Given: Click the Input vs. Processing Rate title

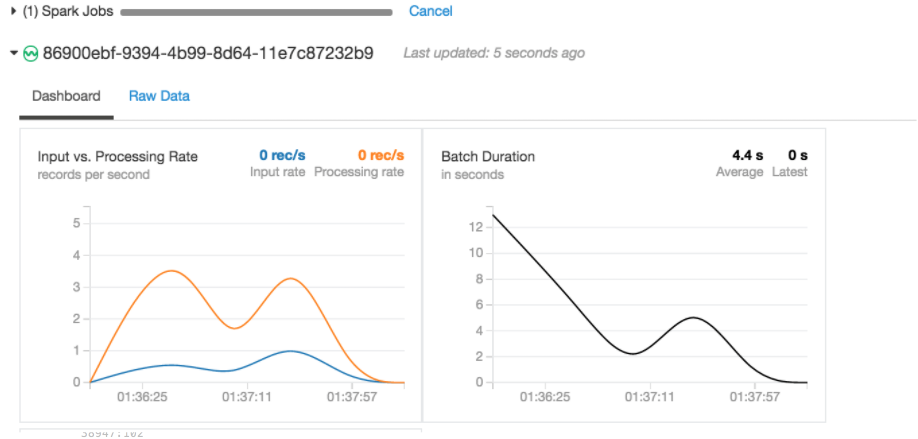Looking at the screenshot, I should coord(118,157).
